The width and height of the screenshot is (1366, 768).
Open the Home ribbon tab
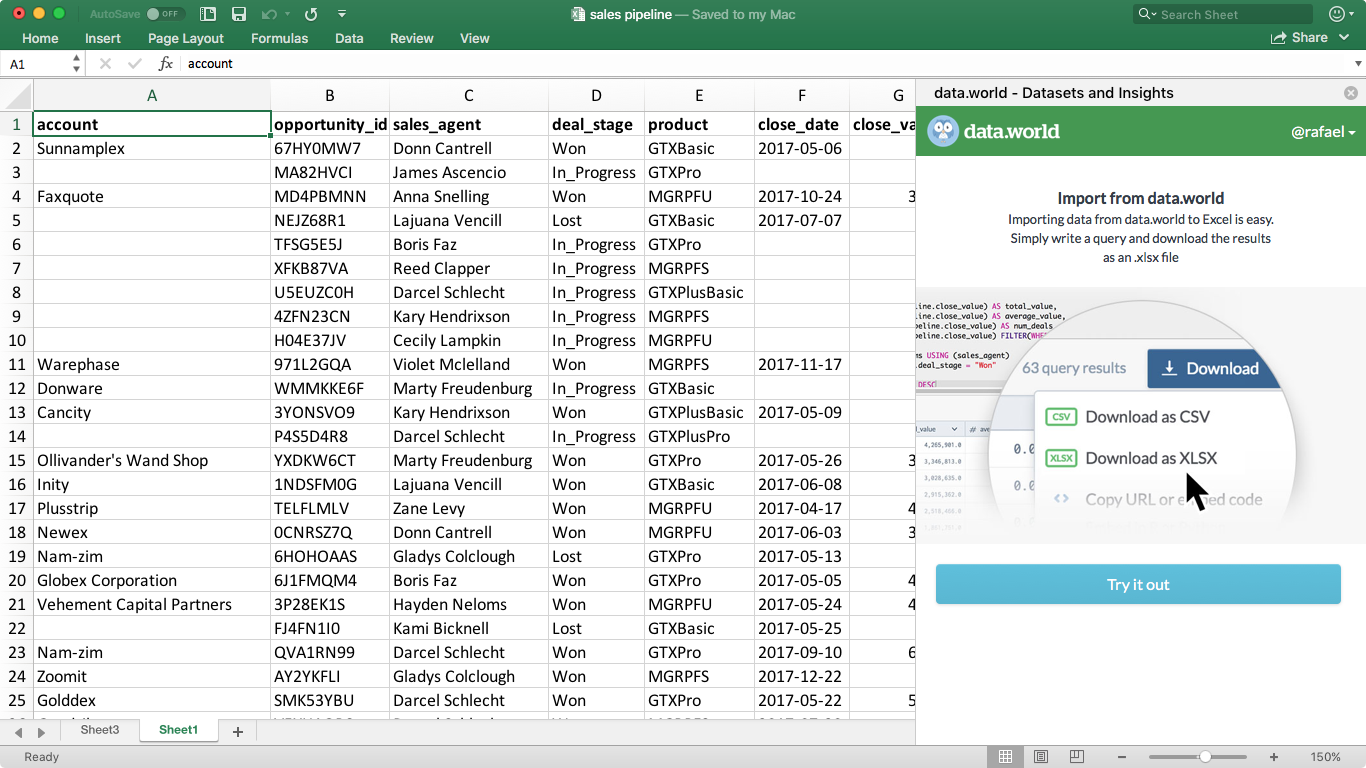tap(40, 38)
